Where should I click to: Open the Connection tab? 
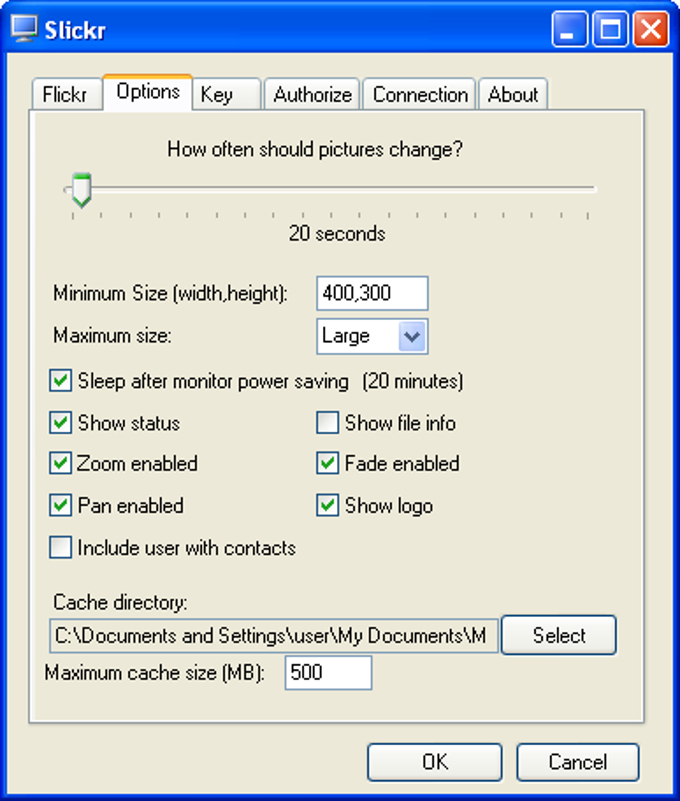419,94
